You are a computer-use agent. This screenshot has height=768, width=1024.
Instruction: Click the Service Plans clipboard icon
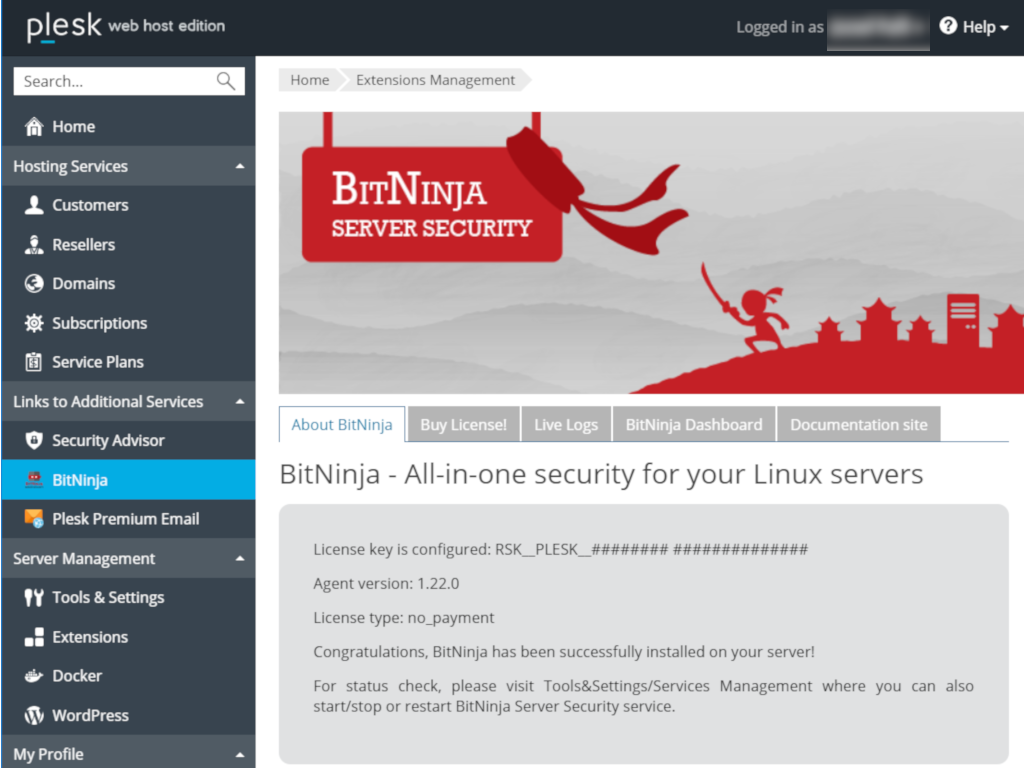coord(34,362)
